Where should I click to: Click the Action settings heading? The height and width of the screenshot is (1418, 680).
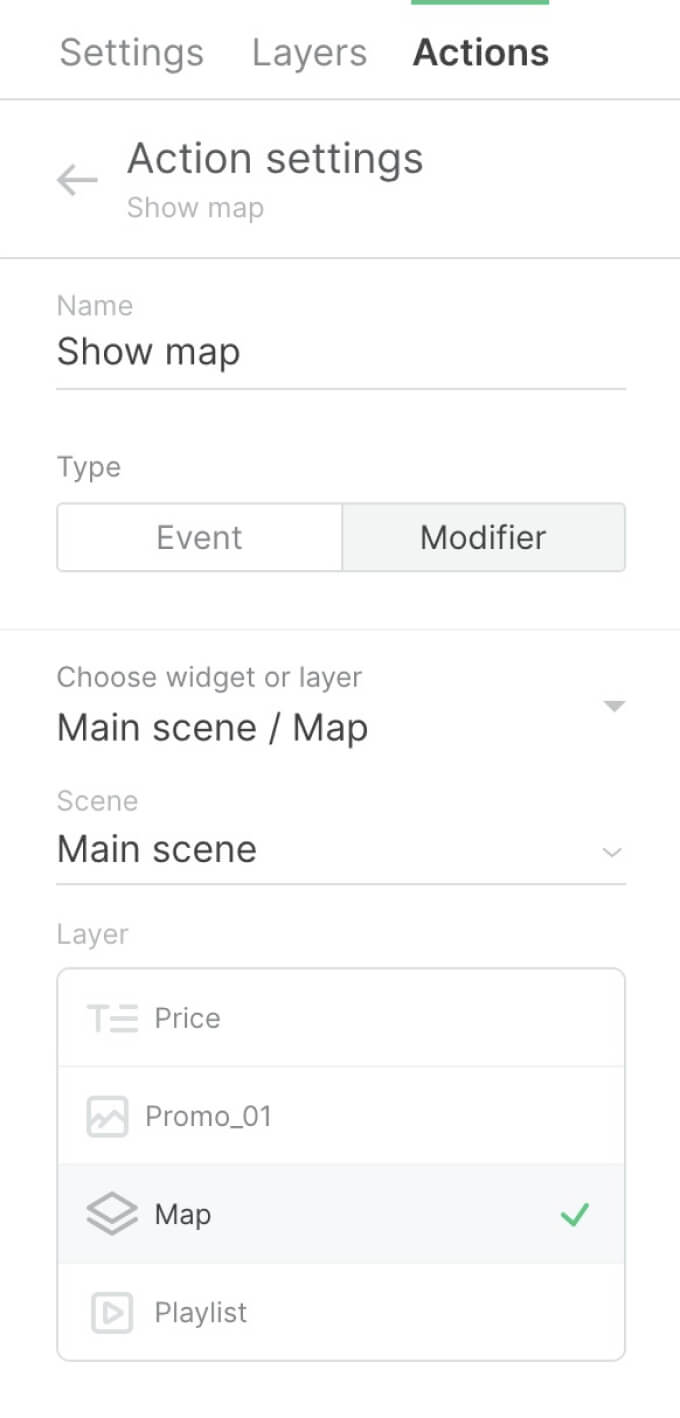point(275,159)
